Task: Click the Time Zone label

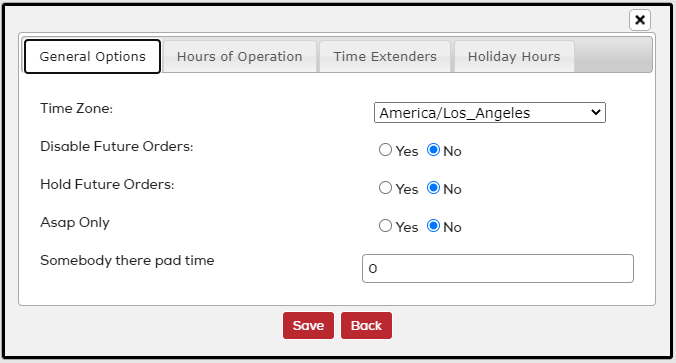Action: pos(76,108)
